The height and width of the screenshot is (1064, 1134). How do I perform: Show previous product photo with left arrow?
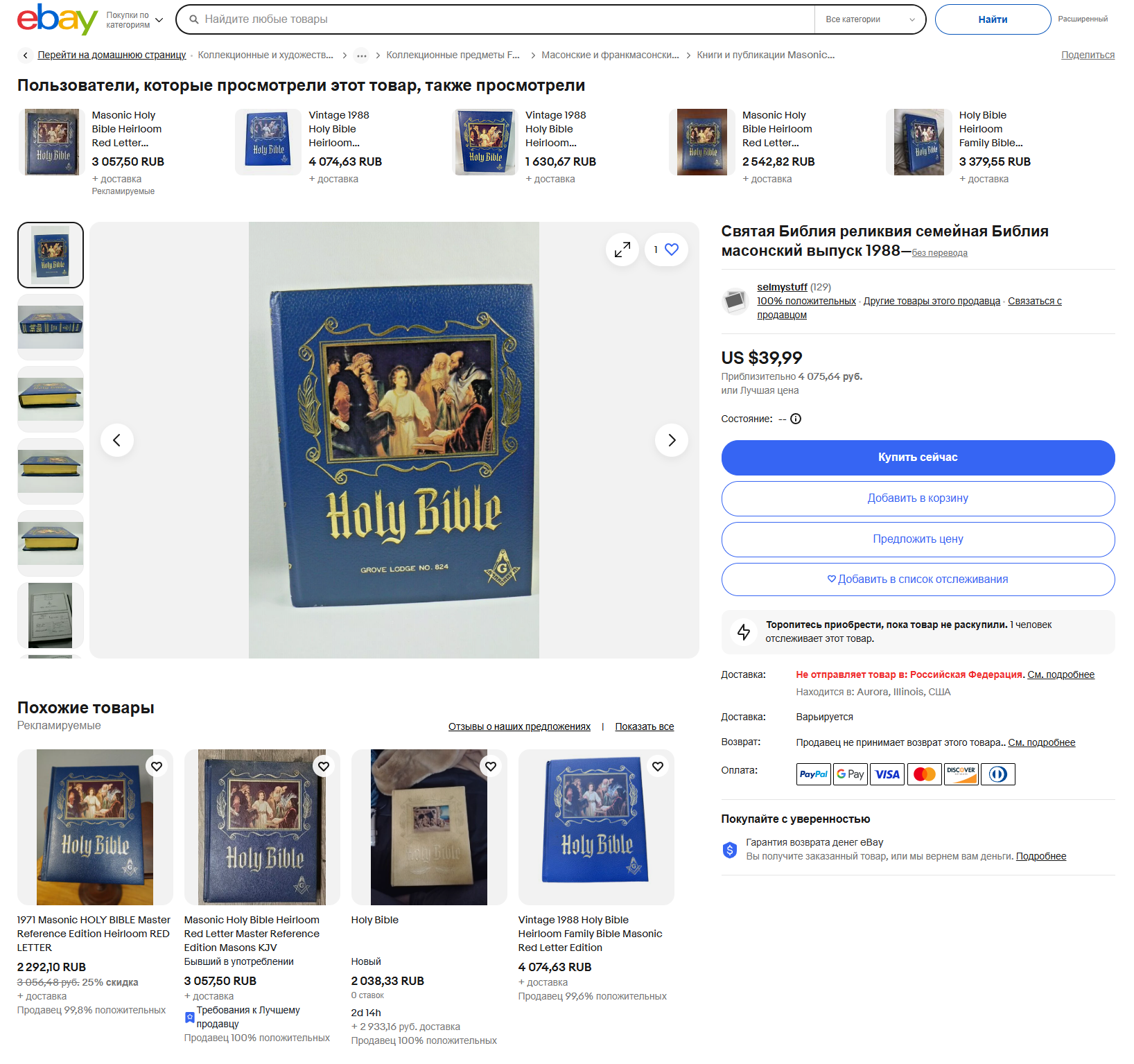(x=117, y=440)
